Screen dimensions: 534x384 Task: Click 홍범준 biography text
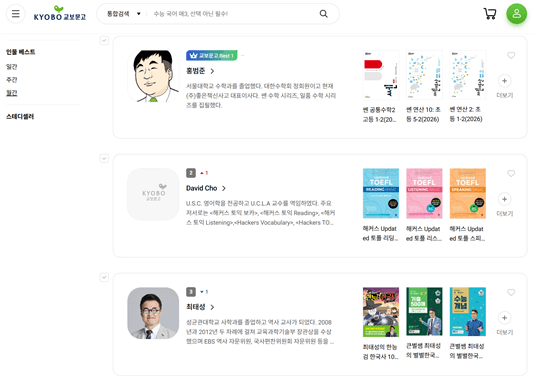261,95
